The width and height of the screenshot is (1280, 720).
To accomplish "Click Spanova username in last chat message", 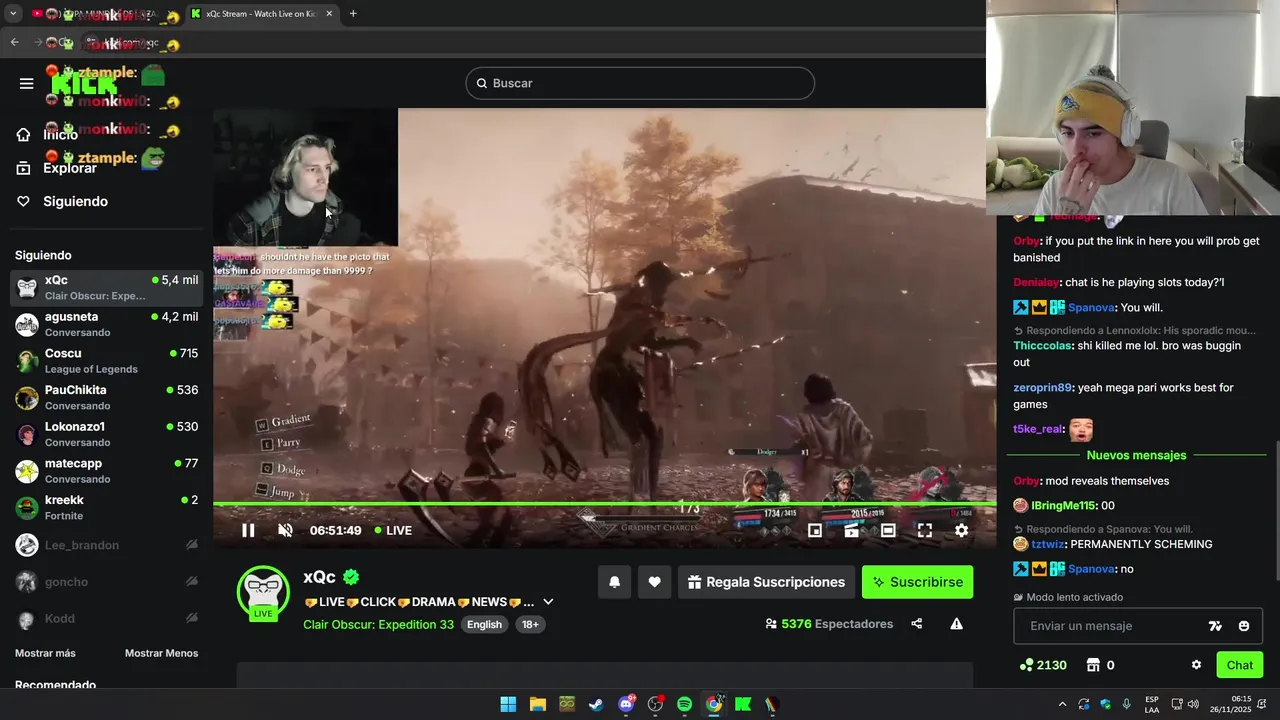I will tap(1091, 569).
